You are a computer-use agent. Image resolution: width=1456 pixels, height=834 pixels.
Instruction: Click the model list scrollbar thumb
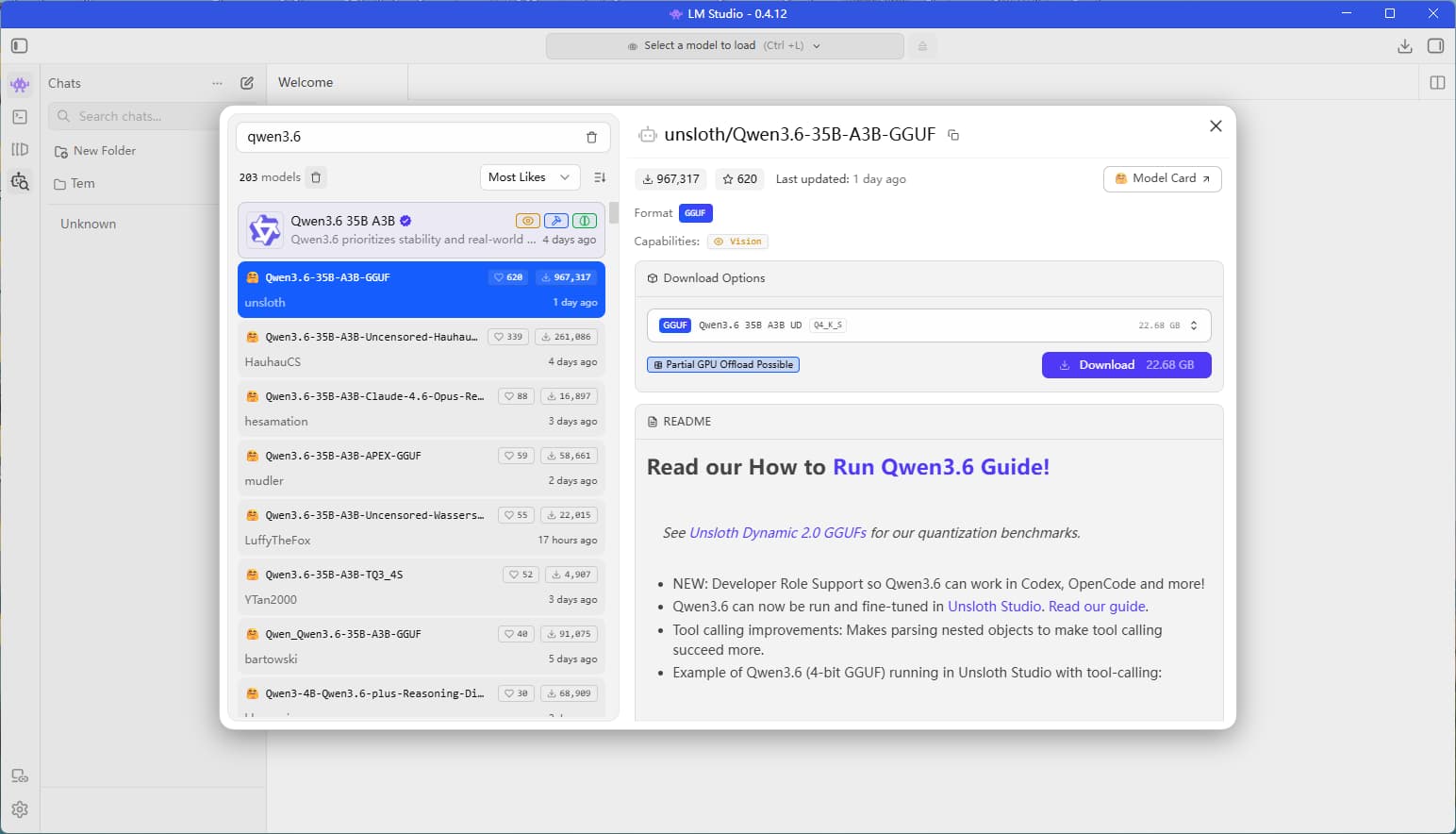click(x=614, y=212)
